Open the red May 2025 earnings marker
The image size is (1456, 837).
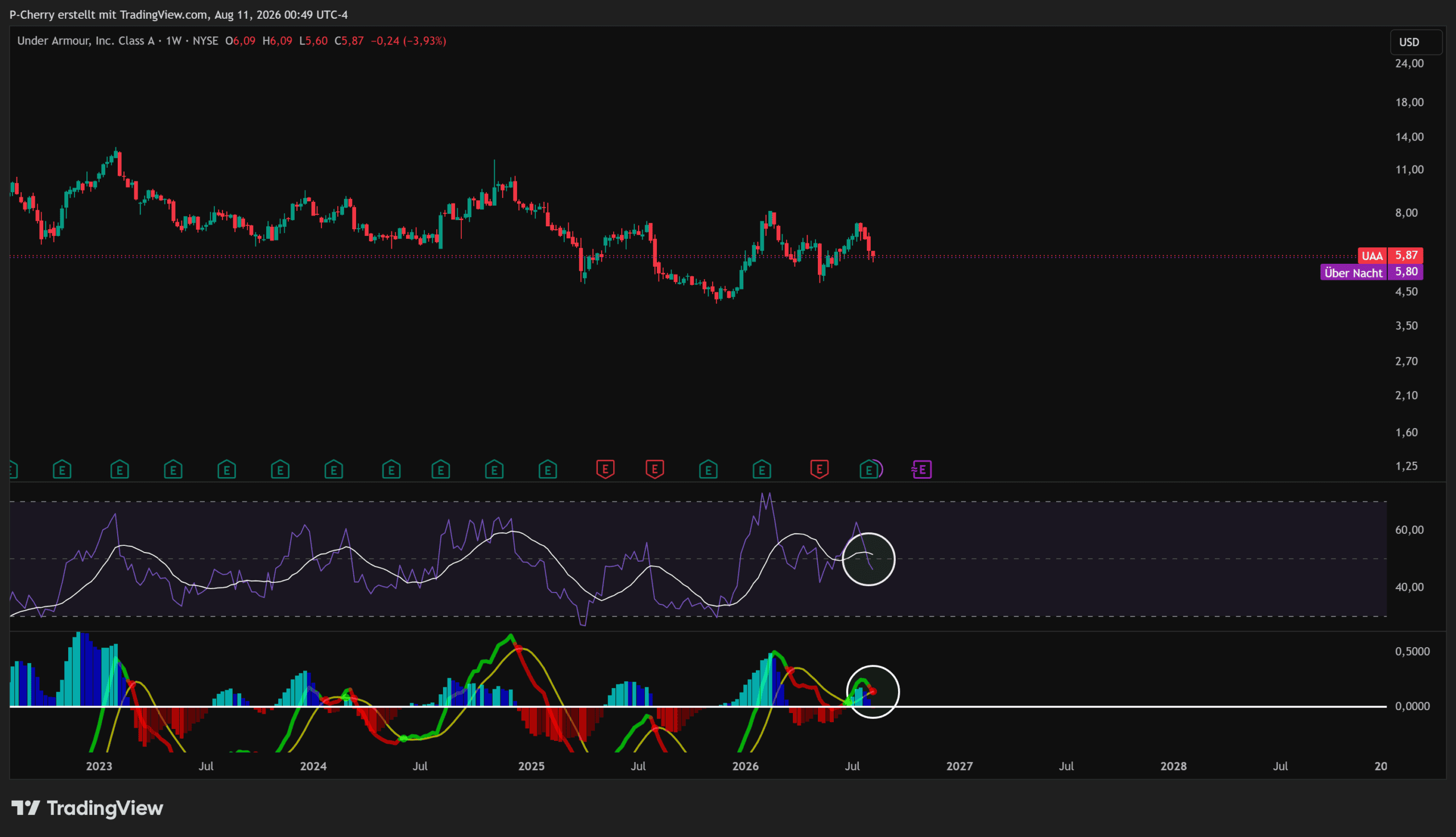(605, 470)
